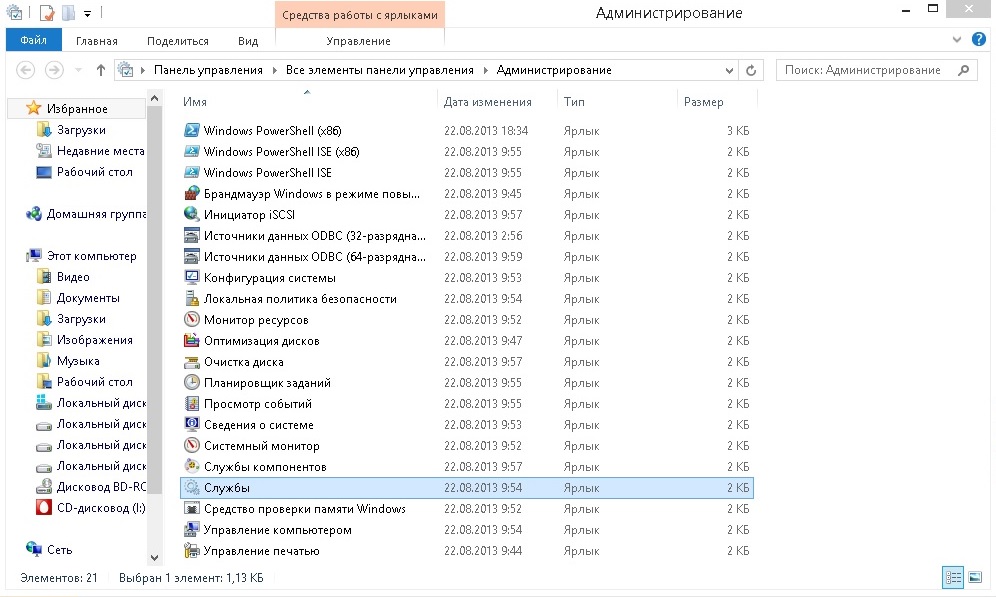The height and width of the screenshot is (597, 996).
Task: Open the quick access toolbar customize dropdown
Action: click(x=87, y=13)
